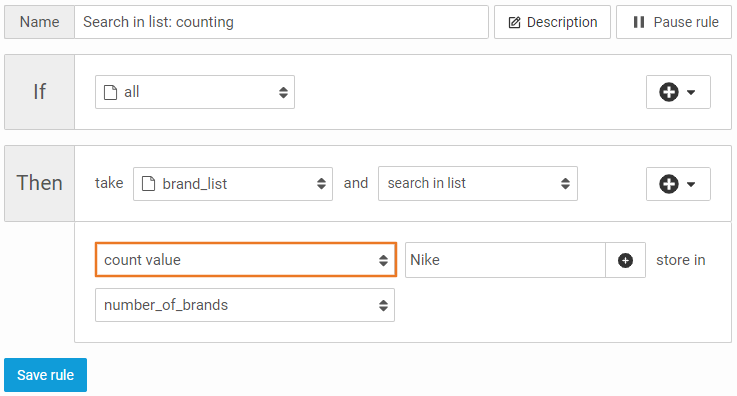The height and width of the screenshot is (396, 737).
Task: Open the caret menu next to Then plus
Action: click(x=691, y=184)
